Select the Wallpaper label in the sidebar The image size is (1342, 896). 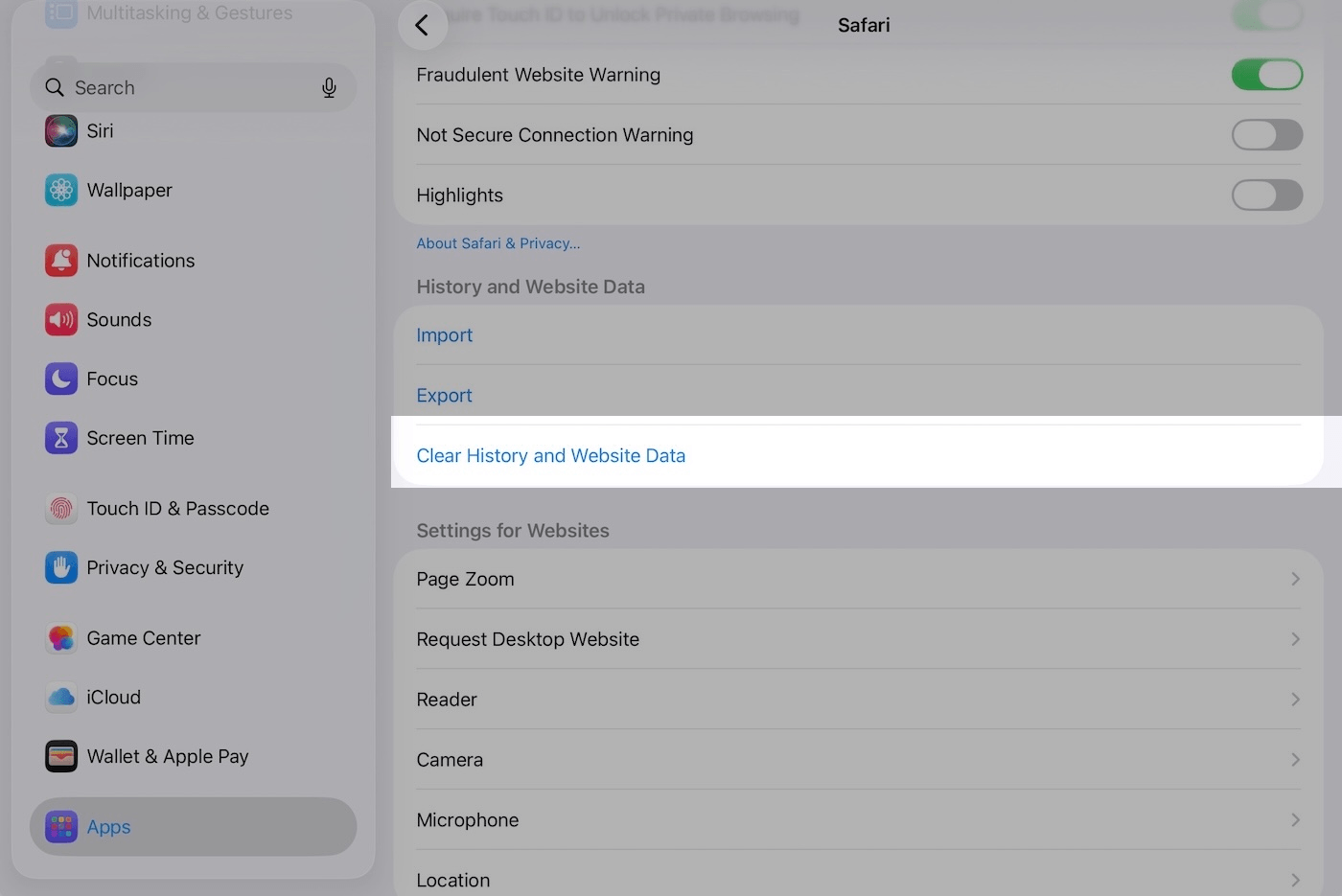[129, 191]
